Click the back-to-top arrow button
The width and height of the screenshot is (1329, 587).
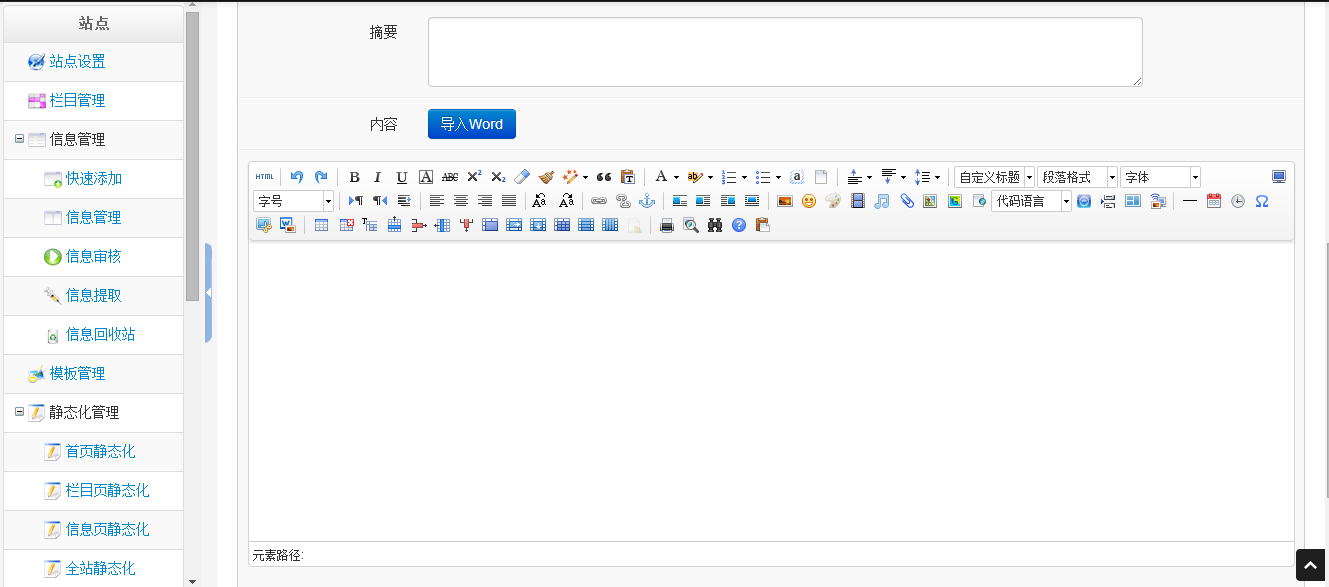(x=1310, y=565)
